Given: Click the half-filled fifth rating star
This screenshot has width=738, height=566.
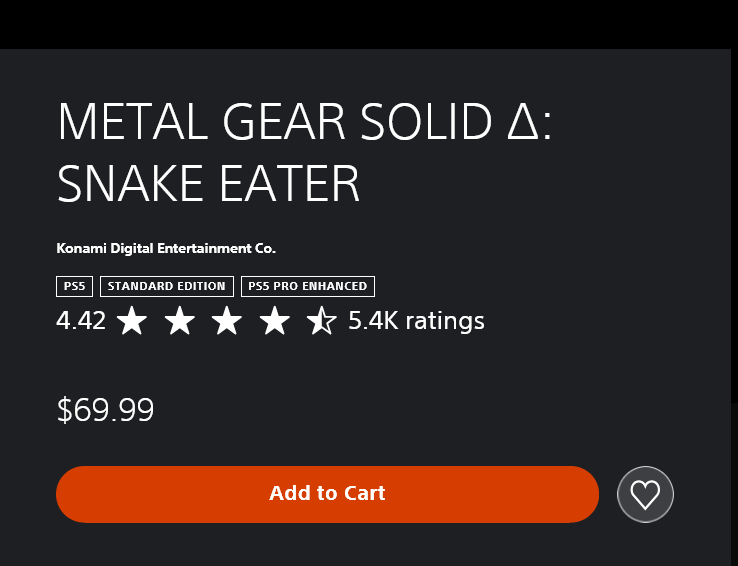Looking at the screenshot, I should 321,321.
